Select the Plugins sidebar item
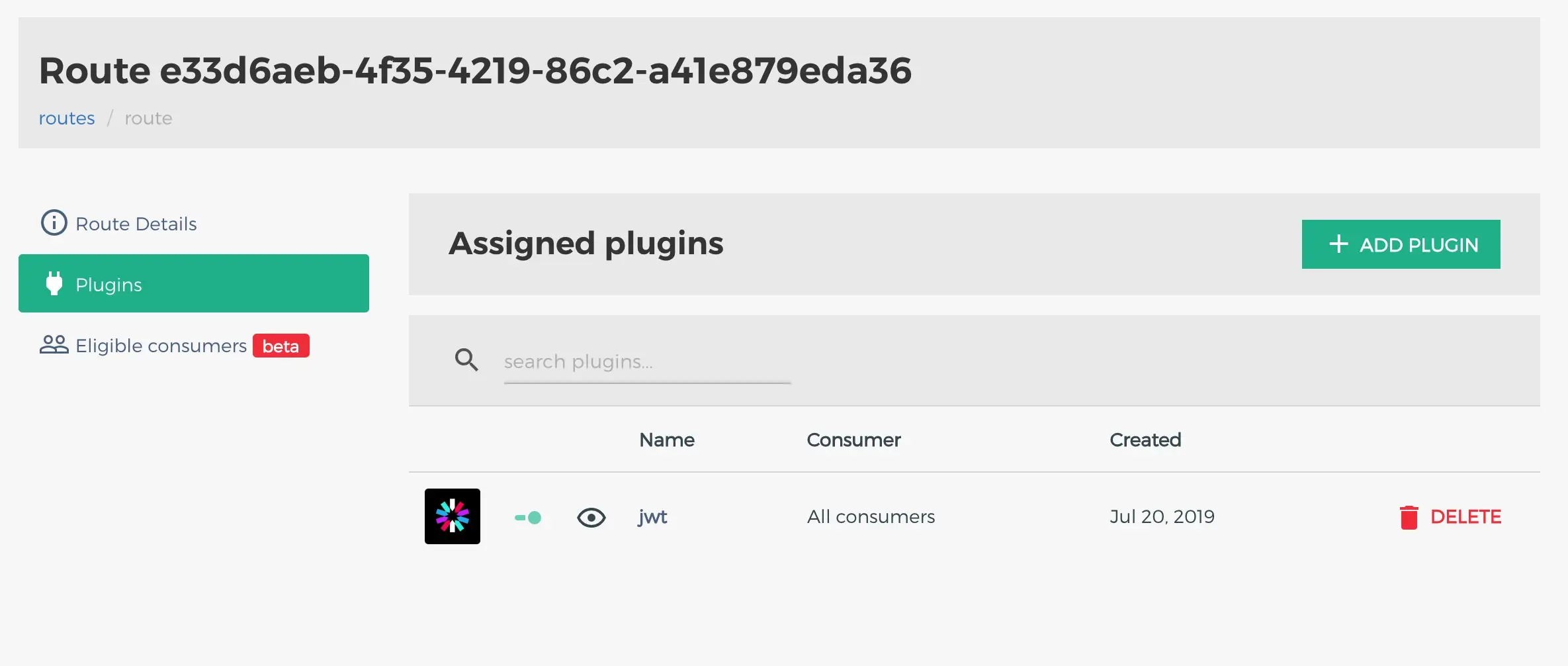This screenshot has width=1568, height=666. click(x=193, y=283)
